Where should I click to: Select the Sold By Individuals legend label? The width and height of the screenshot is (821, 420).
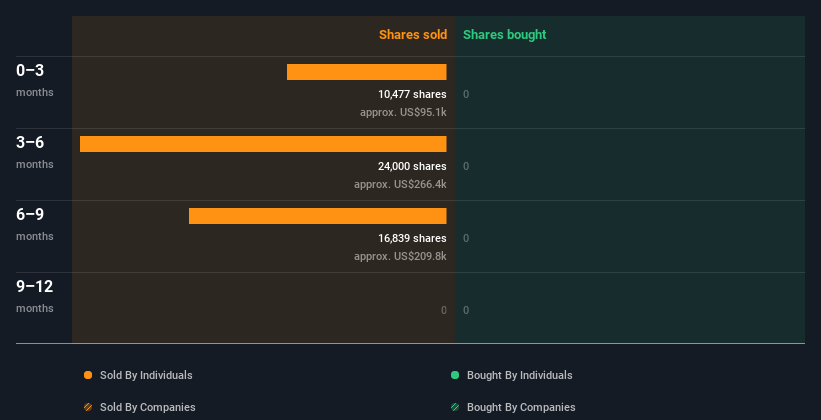146,375
